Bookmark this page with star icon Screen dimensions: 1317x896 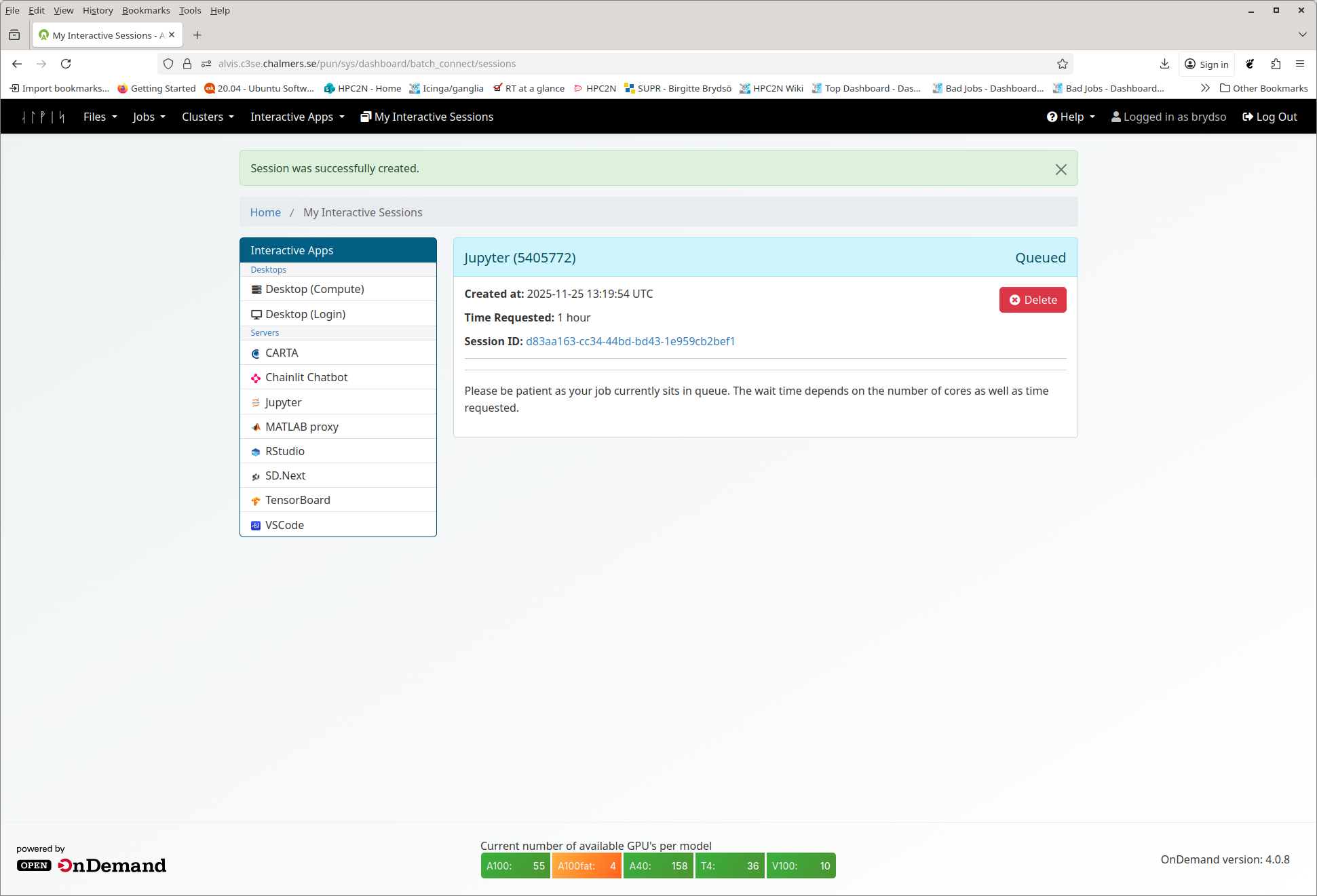coord(1063,64)
